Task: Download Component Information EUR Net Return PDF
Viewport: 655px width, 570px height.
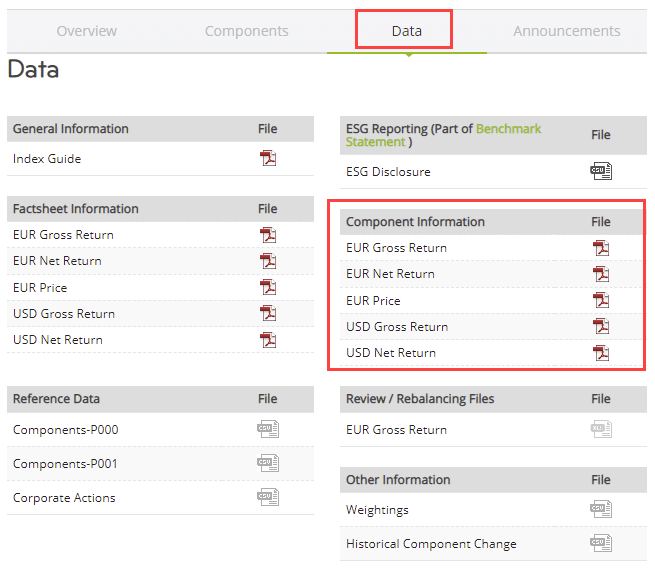Action: [600, 274]
